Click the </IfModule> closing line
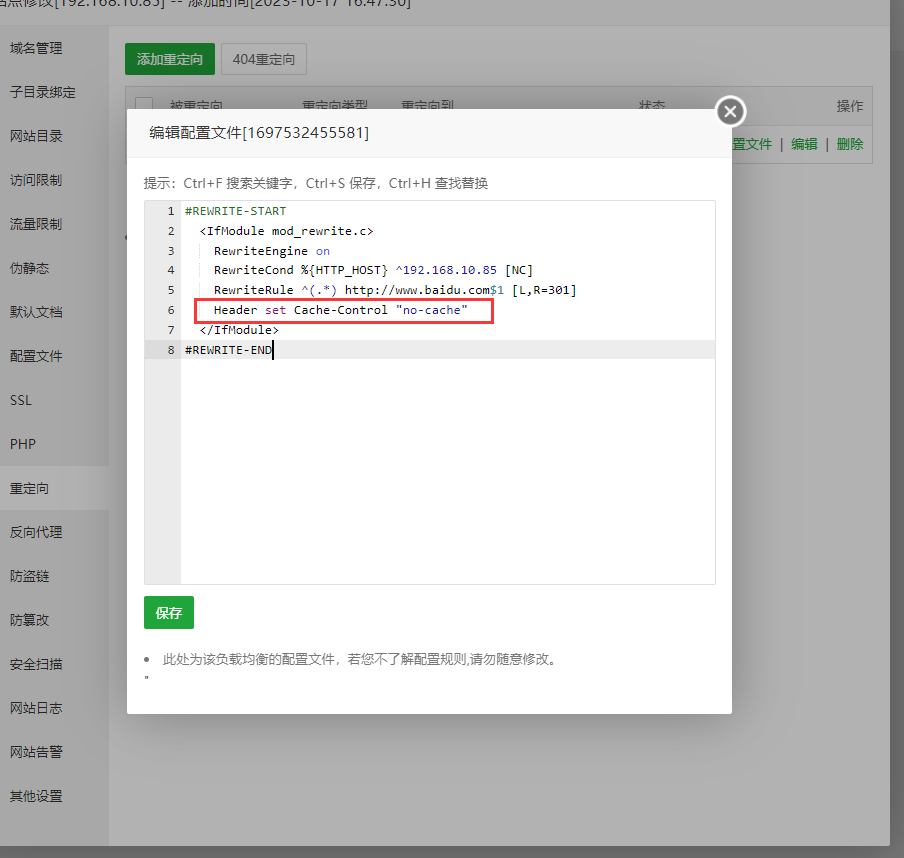 (x=239, y=330)
